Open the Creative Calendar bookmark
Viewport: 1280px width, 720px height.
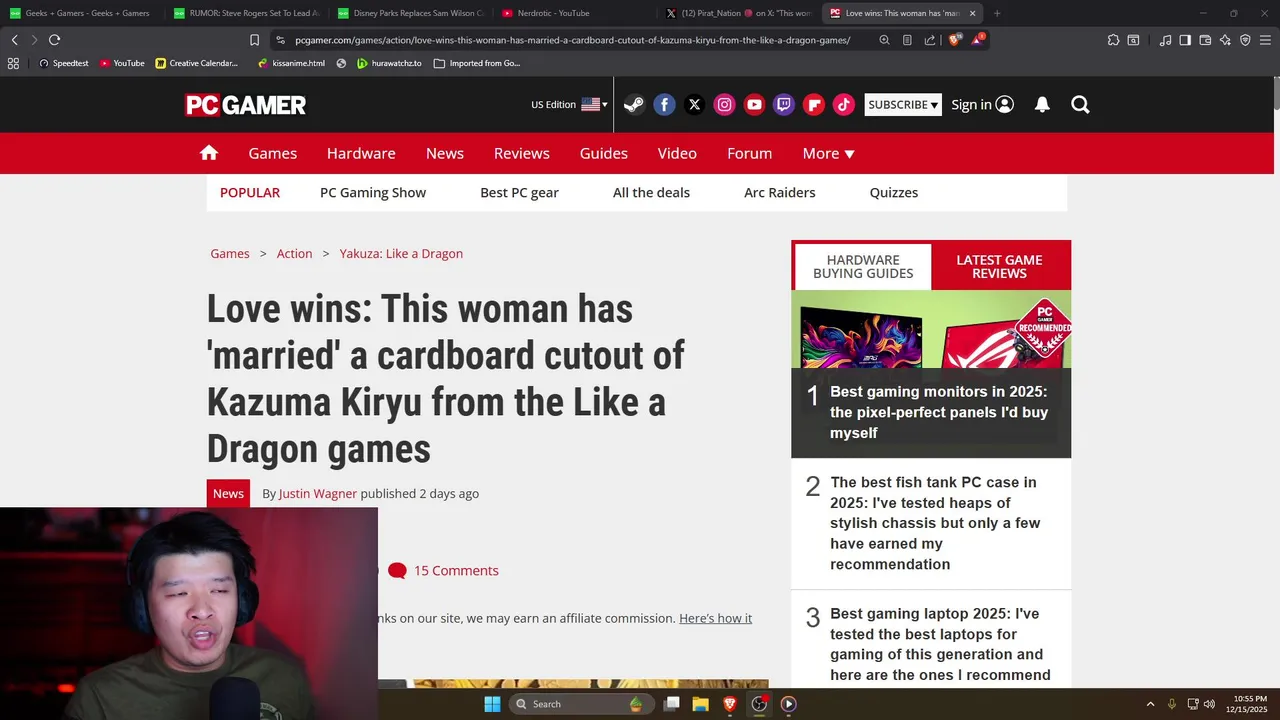(x=197, y=63)
